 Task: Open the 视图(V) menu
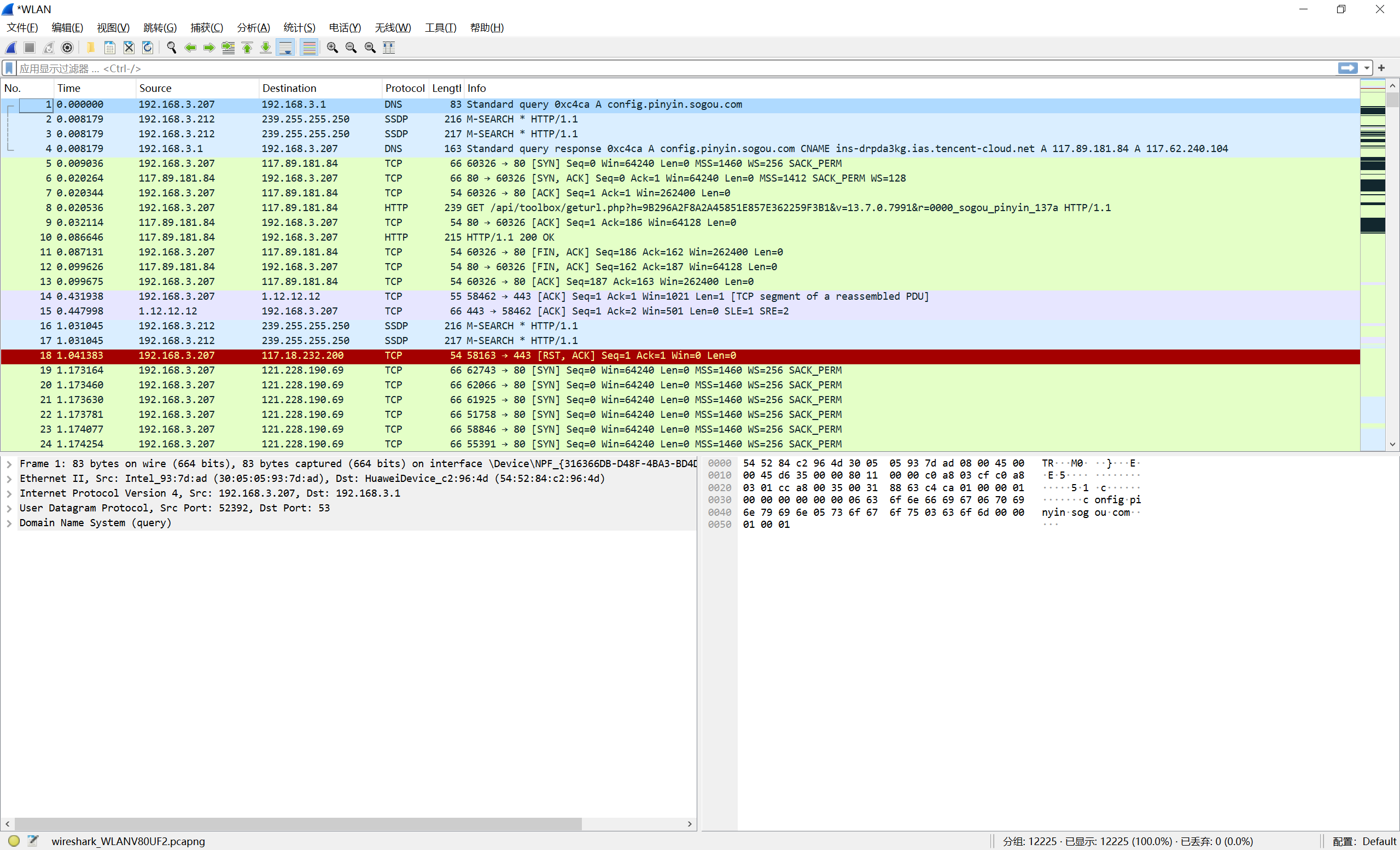click(113, 27)
